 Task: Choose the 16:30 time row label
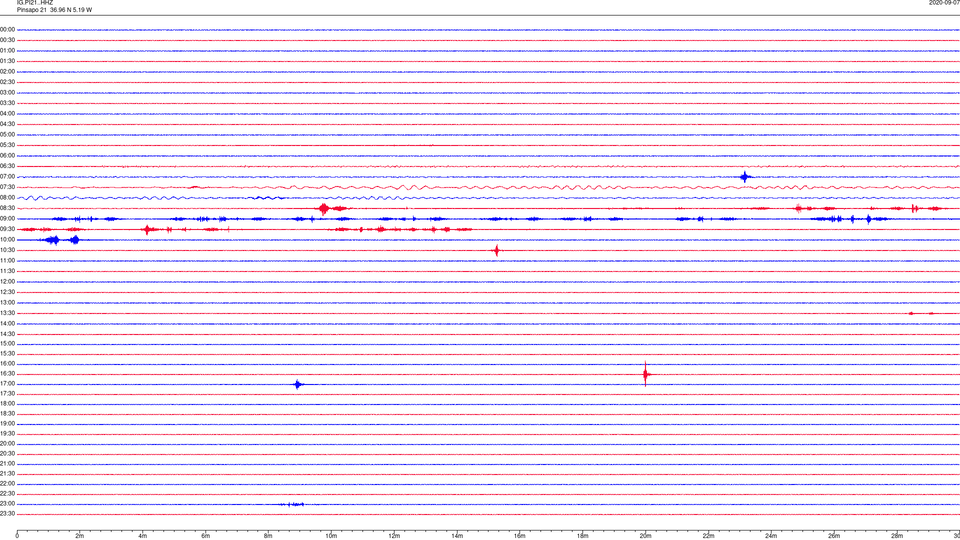click(7, 373)
